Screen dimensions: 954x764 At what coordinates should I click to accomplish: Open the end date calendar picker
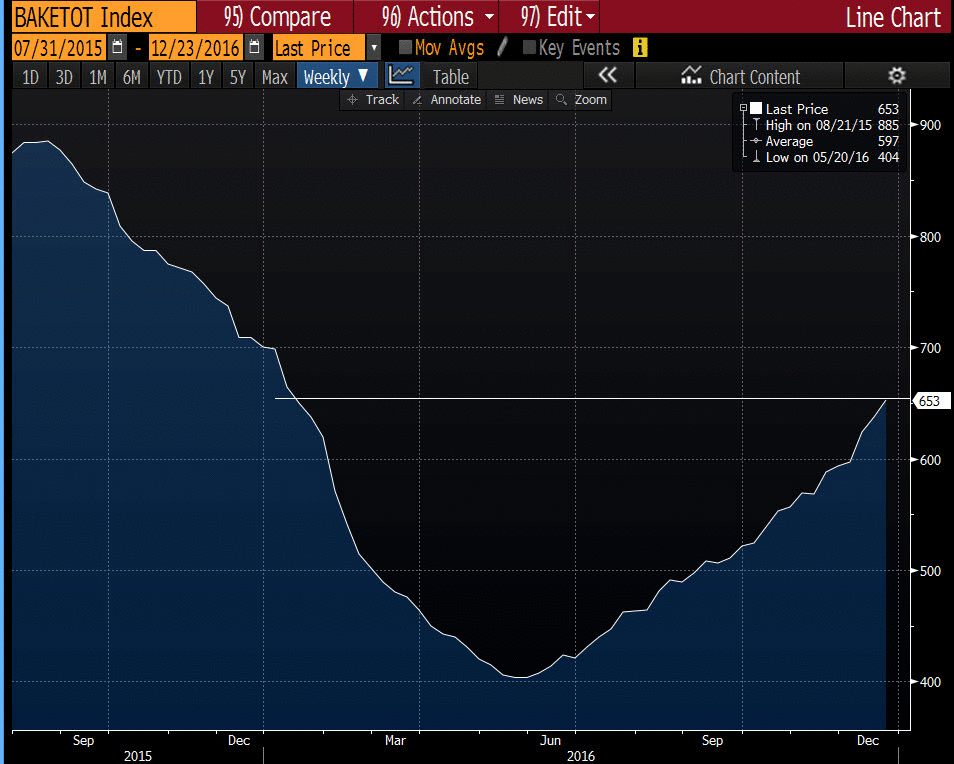[255, 47]
